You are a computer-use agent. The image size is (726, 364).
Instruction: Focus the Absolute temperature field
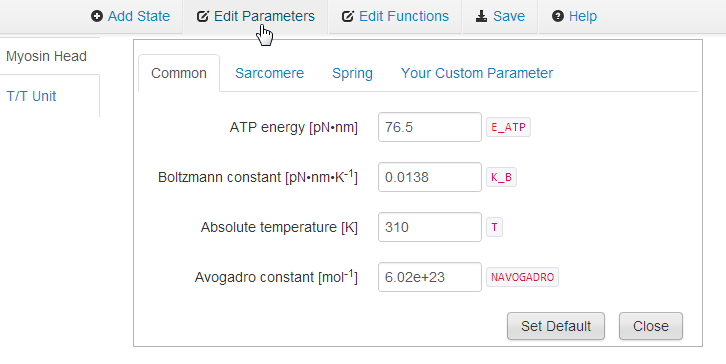[430, 227]
